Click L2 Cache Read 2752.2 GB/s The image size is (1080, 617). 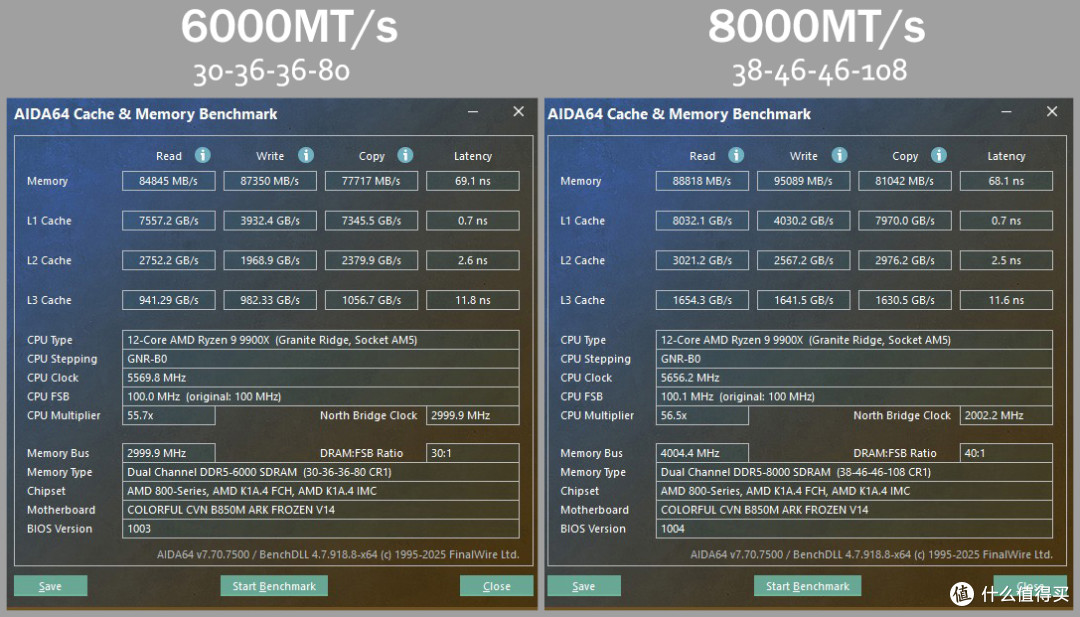click(x=169, y=260)
